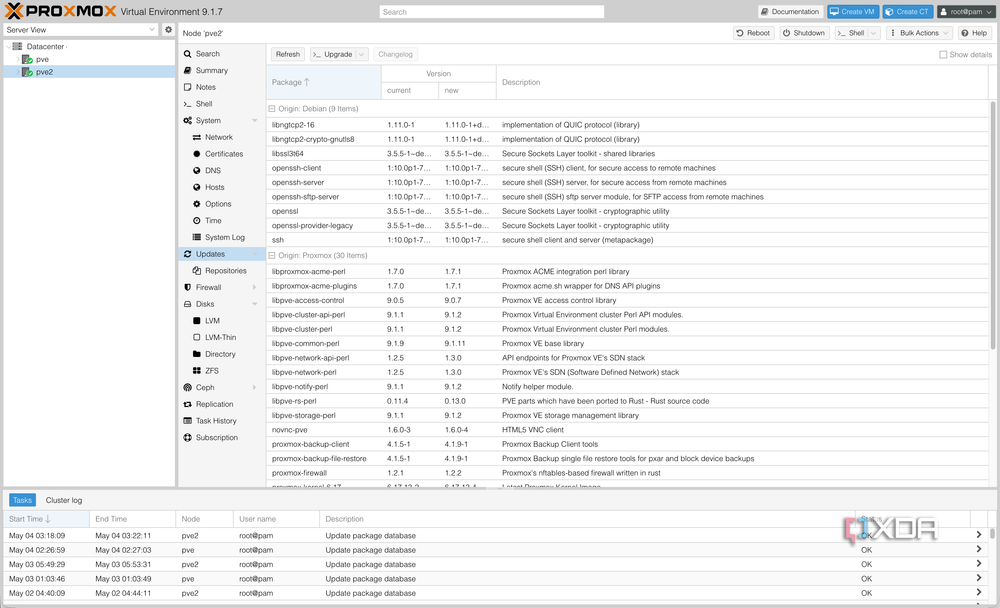Toggle the Show details checkbox
Screen dimensions: 1000x608
[943, 55]
